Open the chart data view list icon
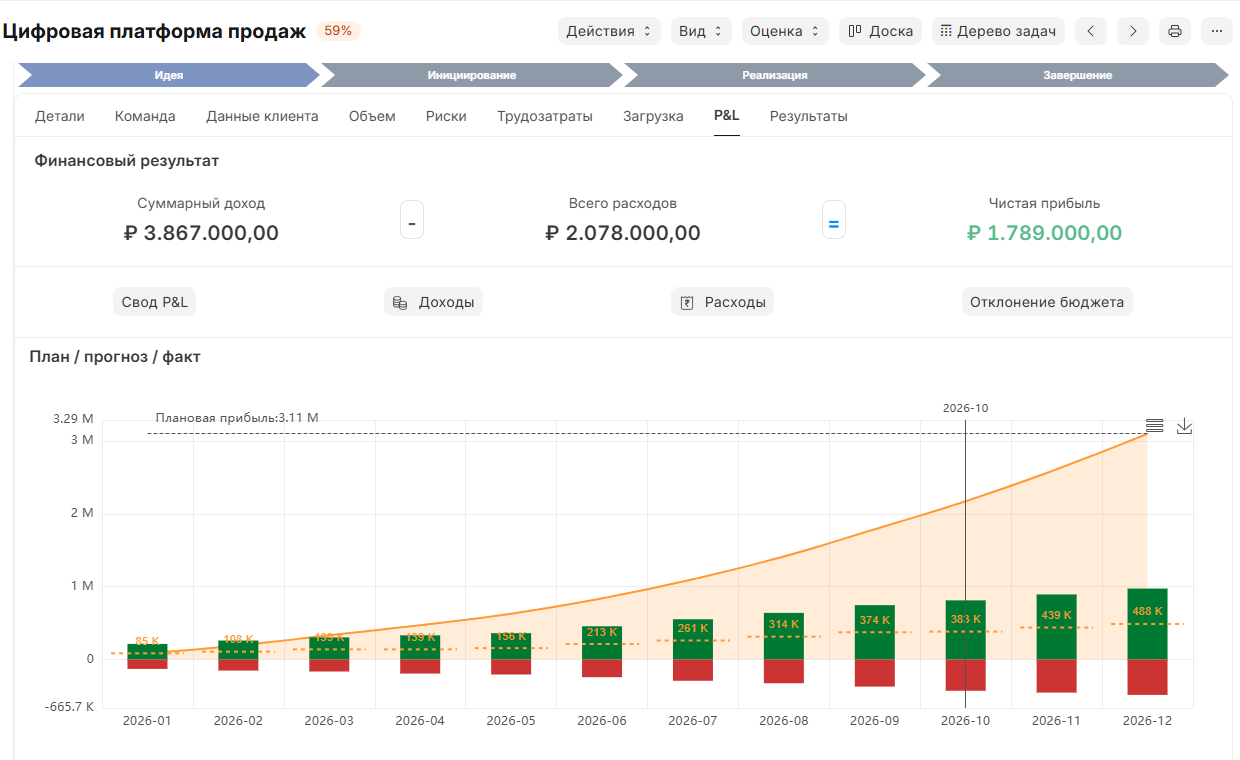Image resolution: width=1240 pixels, height=760 pixels. pos(1154,425)
